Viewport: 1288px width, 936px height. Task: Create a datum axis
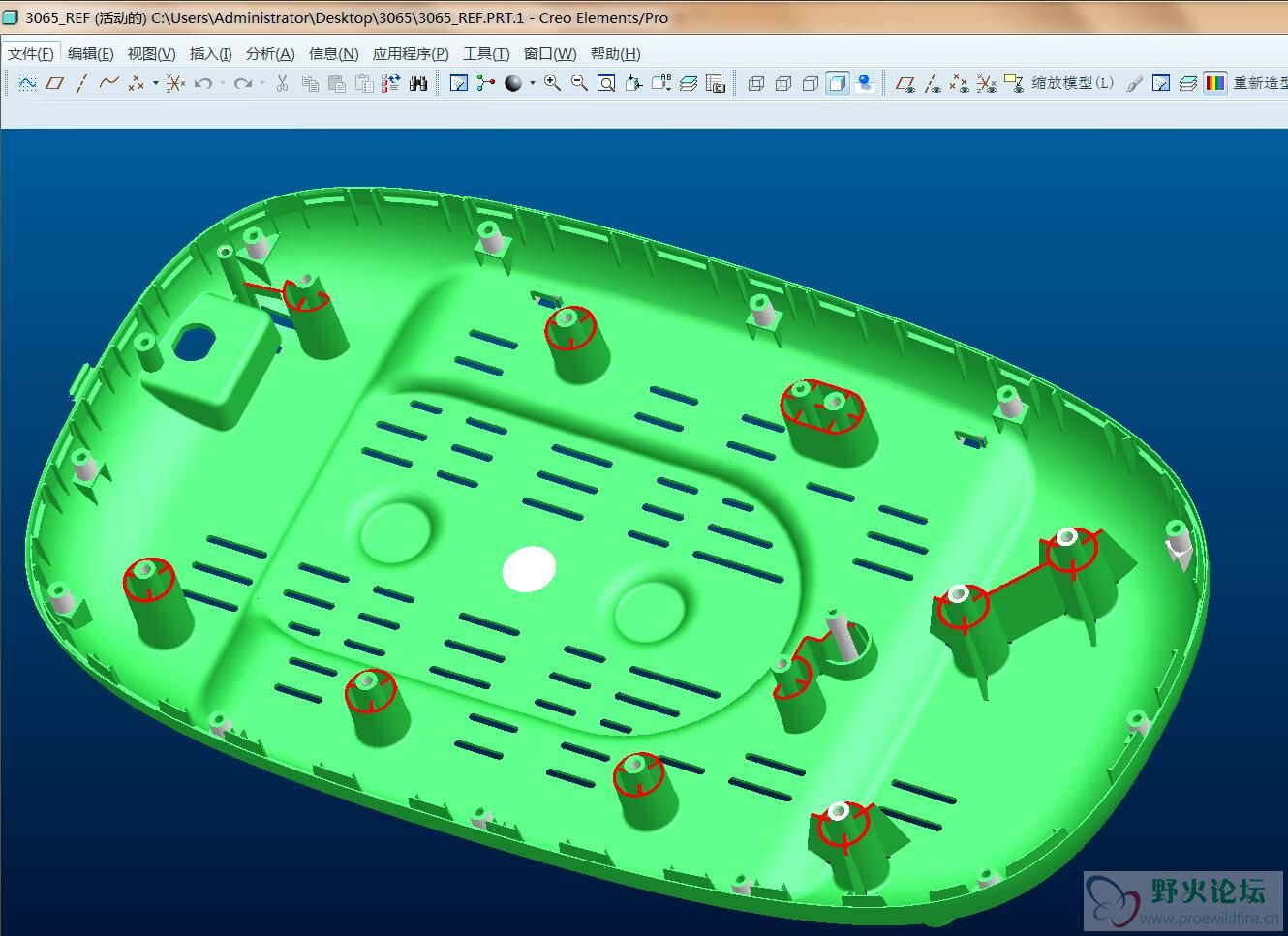81,83
